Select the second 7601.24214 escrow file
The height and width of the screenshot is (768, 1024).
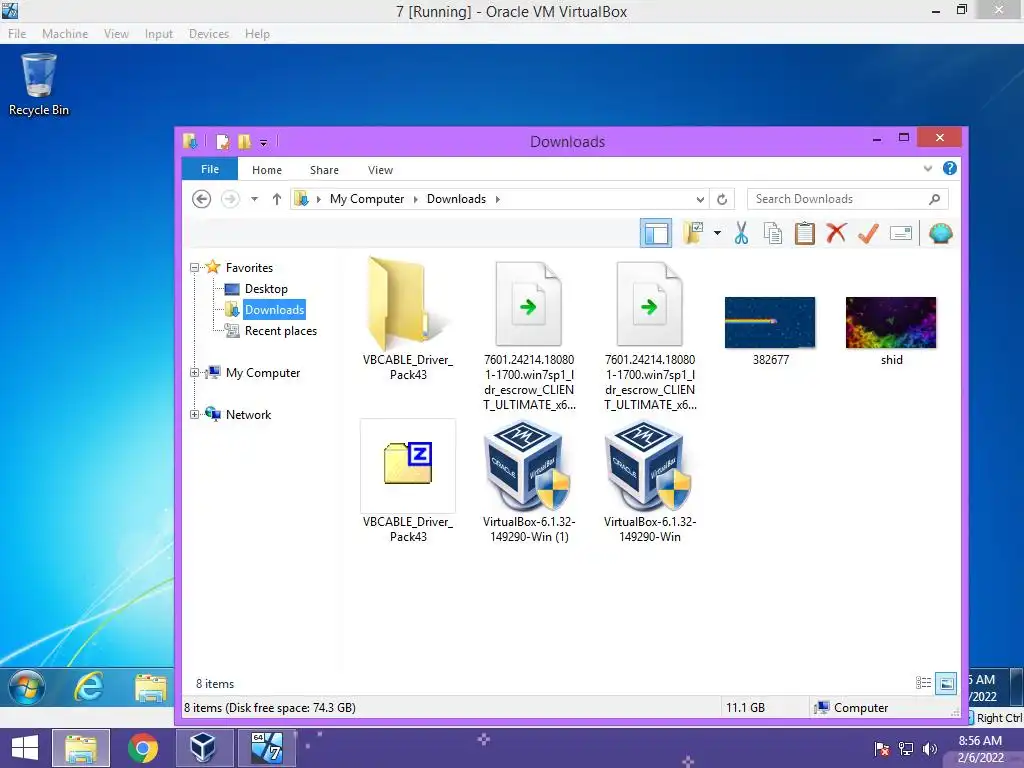[x=650, y=335]
